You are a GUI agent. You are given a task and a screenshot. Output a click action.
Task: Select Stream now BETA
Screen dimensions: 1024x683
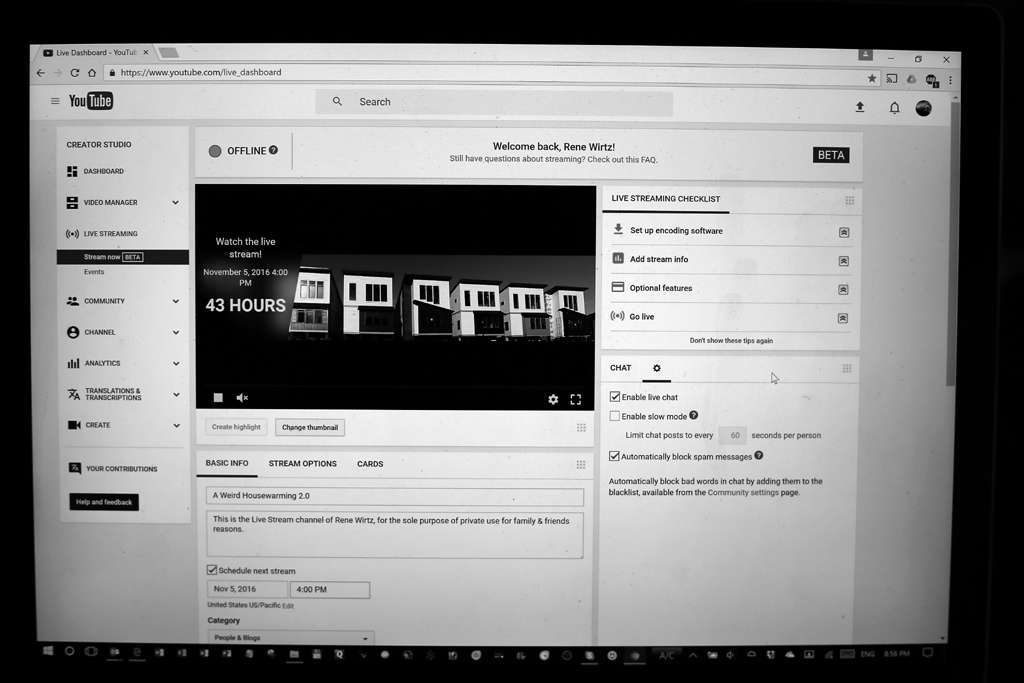(x=123, y=257)
